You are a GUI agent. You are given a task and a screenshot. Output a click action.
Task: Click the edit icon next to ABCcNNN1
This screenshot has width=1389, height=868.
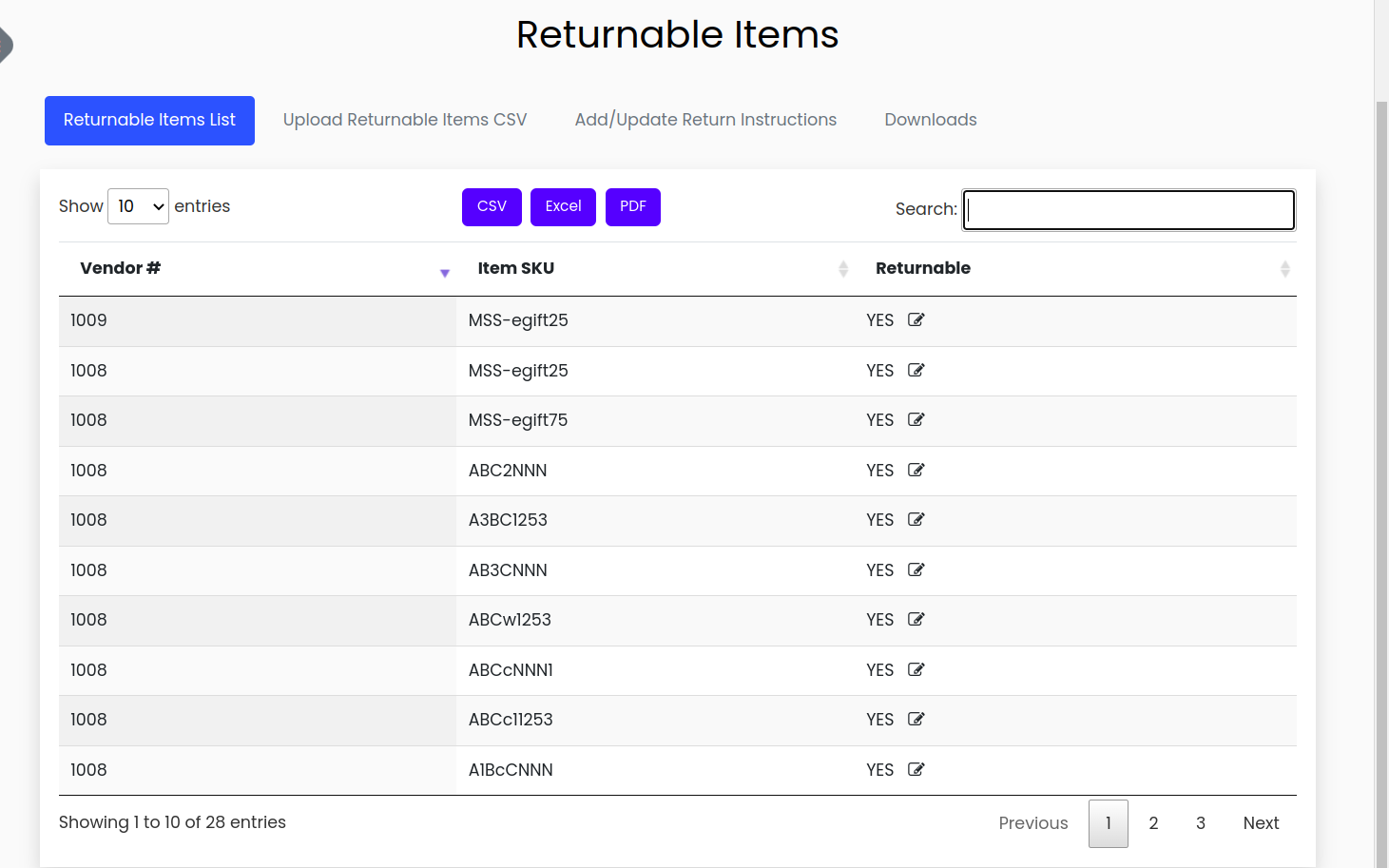(916, 669)
